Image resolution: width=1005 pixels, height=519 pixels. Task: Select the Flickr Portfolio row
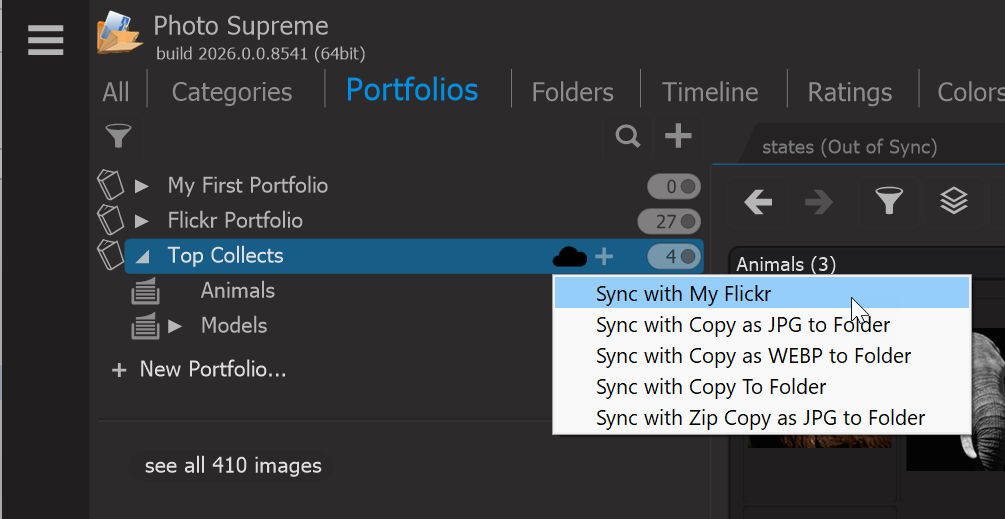[235, 220]
